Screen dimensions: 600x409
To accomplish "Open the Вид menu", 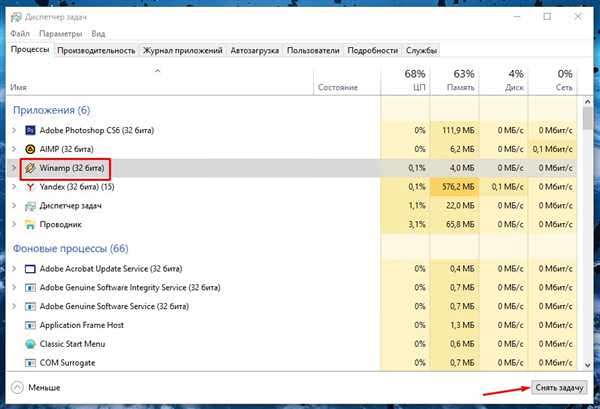I will pos(98,34).
